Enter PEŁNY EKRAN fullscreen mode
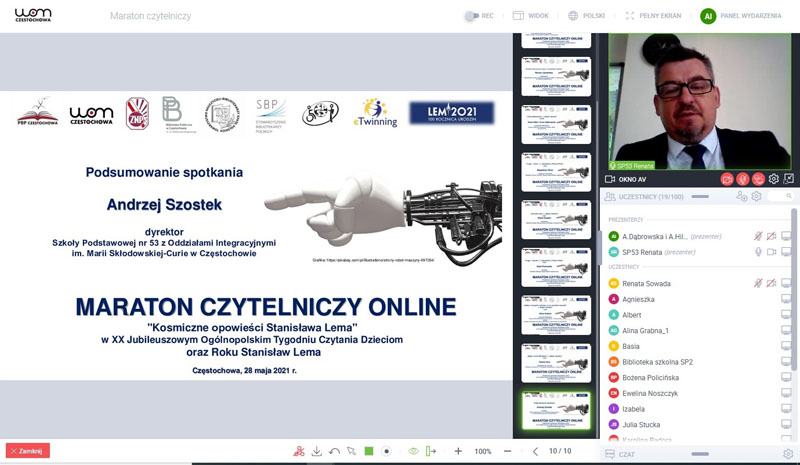Viewport: 800px width, 465px height. pyautogui.click(x=655, y=16)
